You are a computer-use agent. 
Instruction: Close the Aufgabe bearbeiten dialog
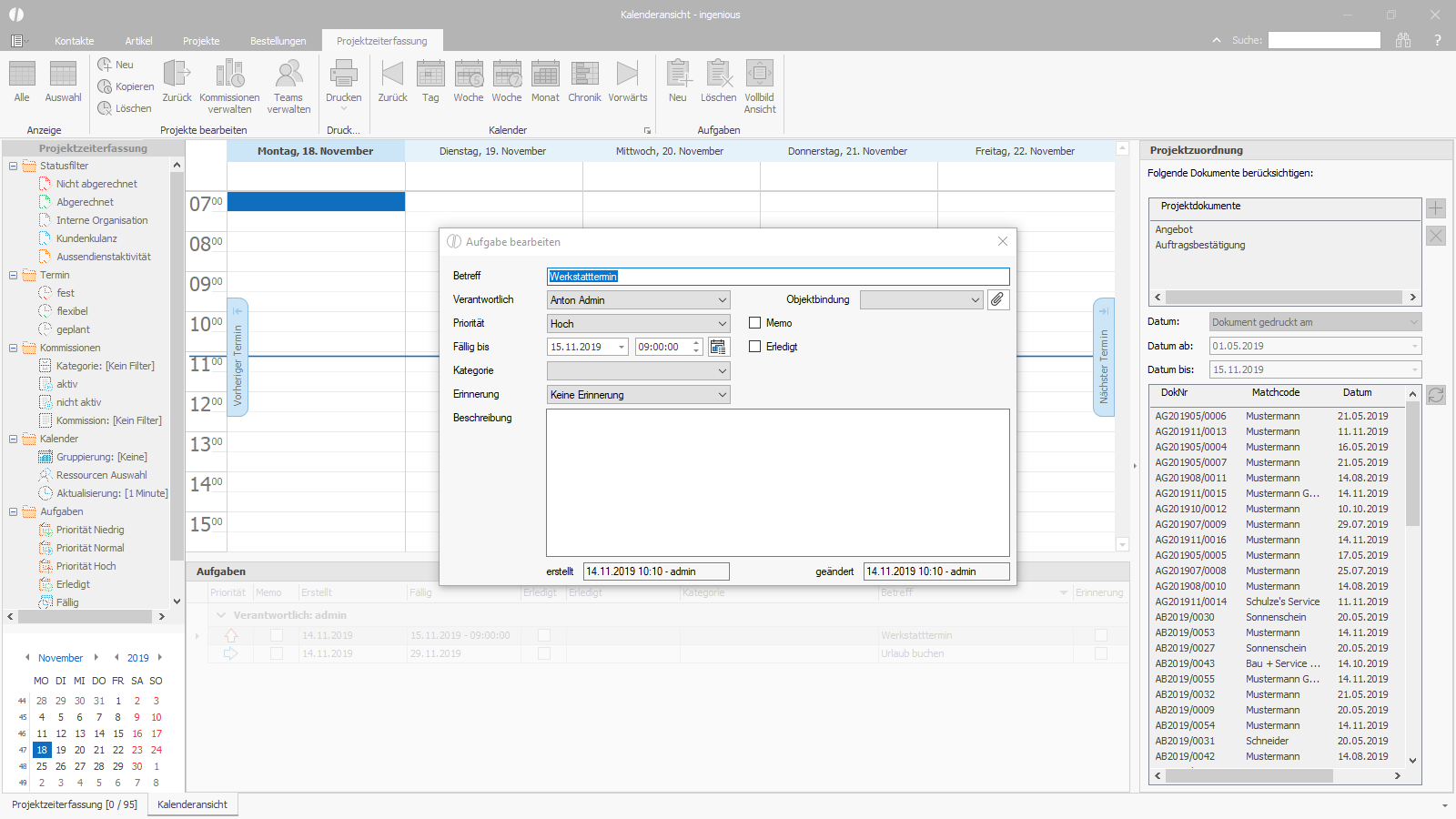click(1003, 241)
